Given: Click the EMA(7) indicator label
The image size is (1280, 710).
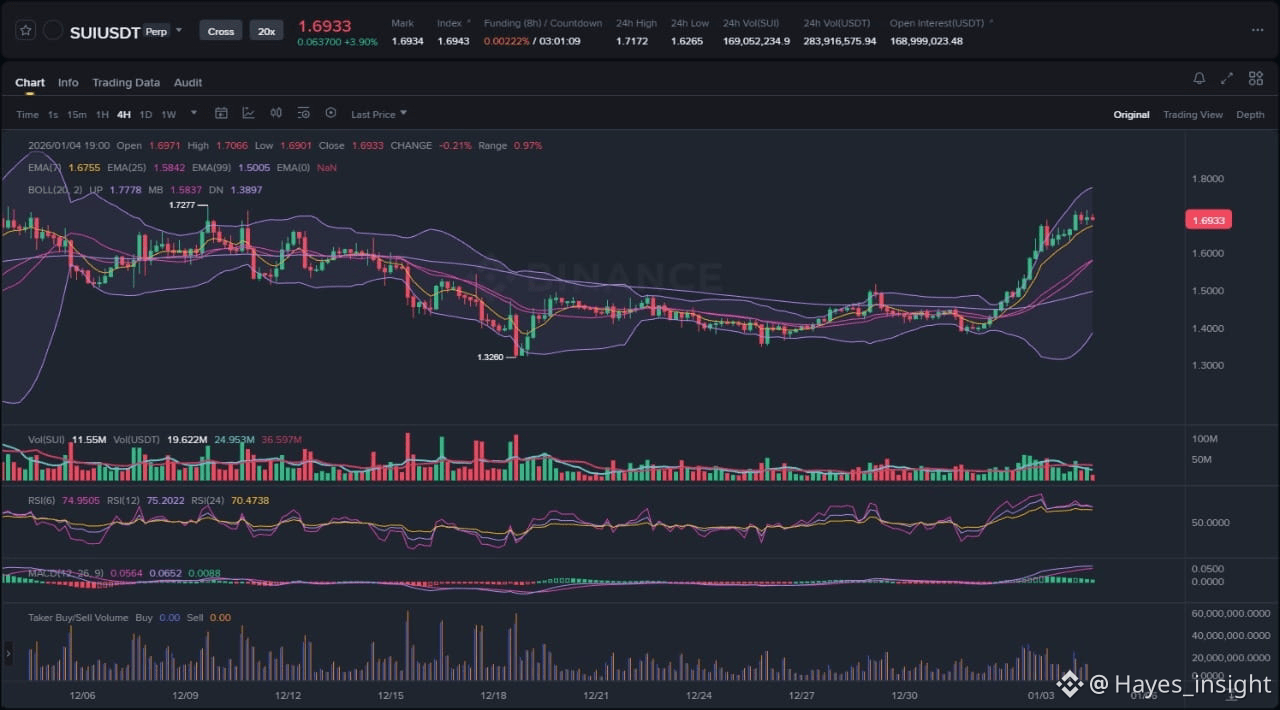Looking at the screenshot, I should pos(46,168).
